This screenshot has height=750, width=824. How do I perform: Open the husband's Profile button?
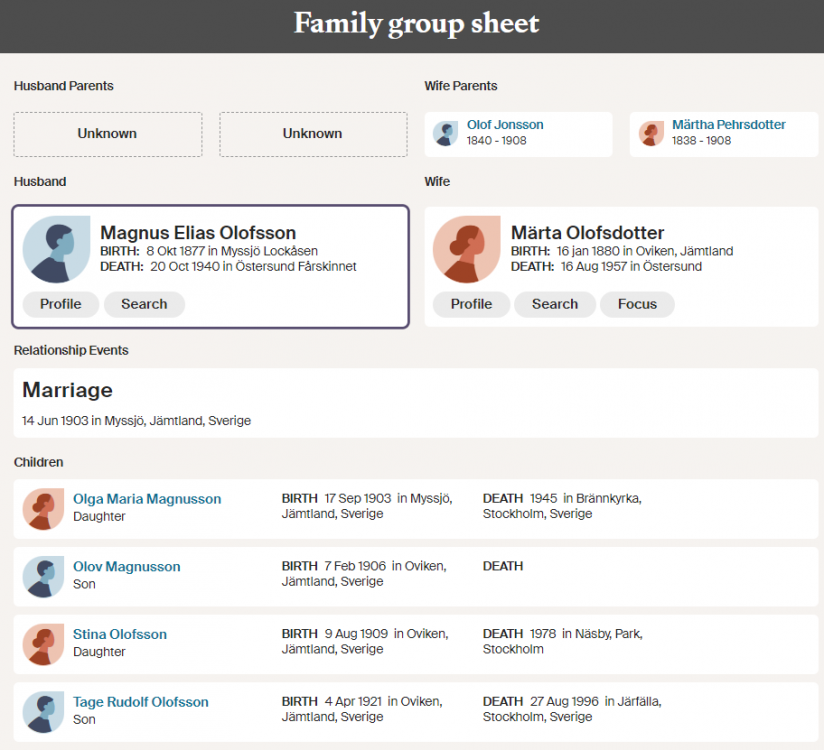click(61, 304)
